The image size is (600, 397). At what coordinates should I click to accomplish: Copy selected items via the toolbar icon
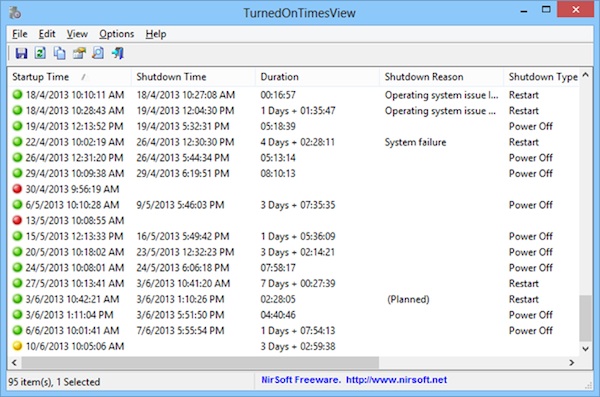[x=59, y=53]
